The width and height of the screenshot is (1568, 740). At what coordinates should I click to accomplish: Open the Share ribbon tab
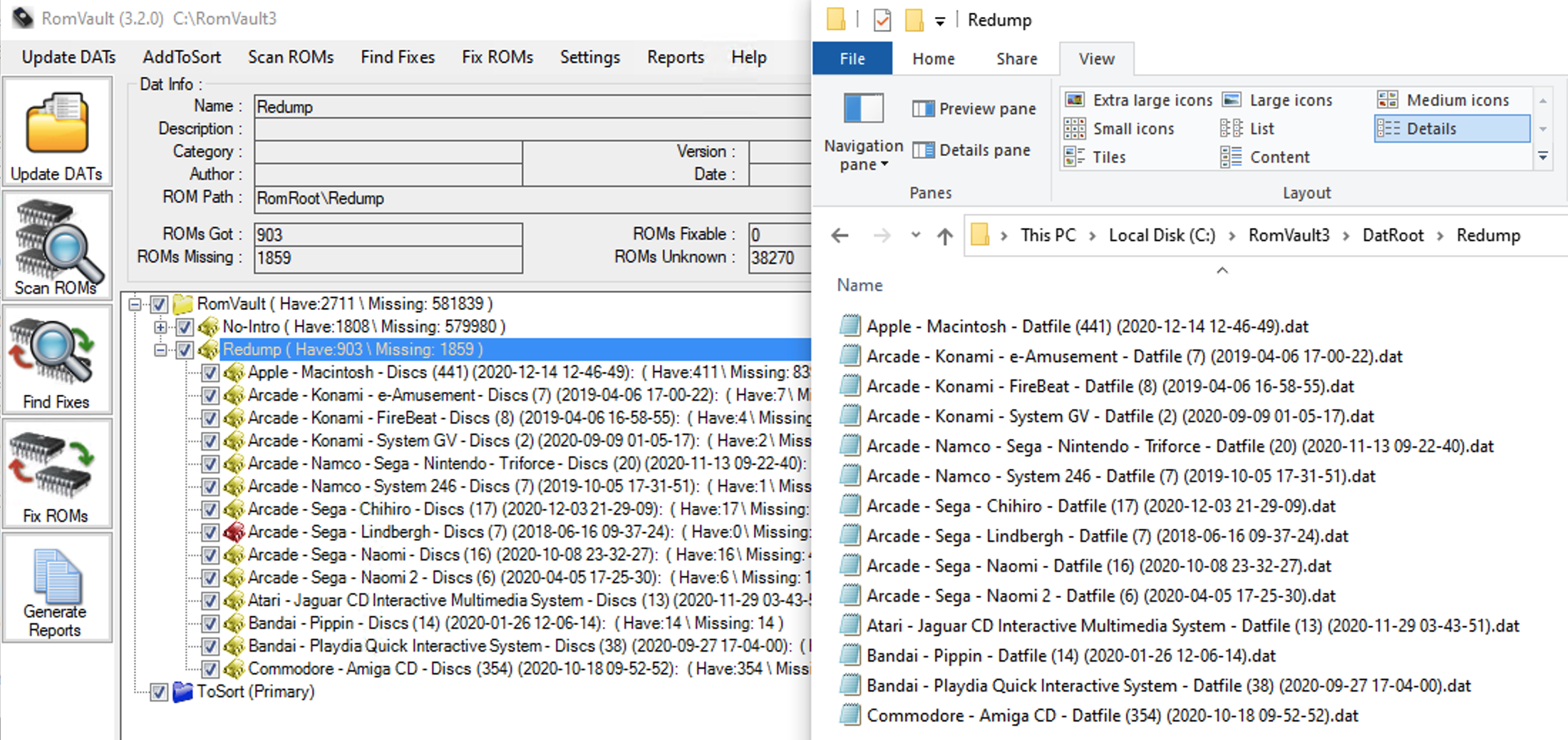coord(1016,58)
